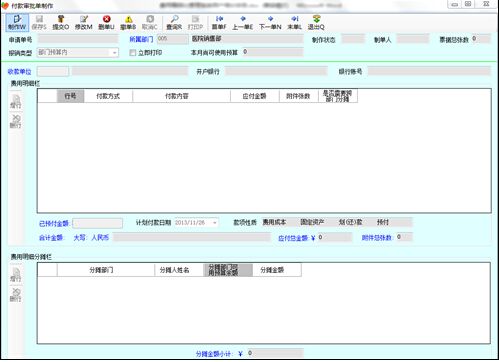The height and width of the screenshot is (362, 499).
Task: Click the blue 合计金额 label
Action: pos(51,238)
